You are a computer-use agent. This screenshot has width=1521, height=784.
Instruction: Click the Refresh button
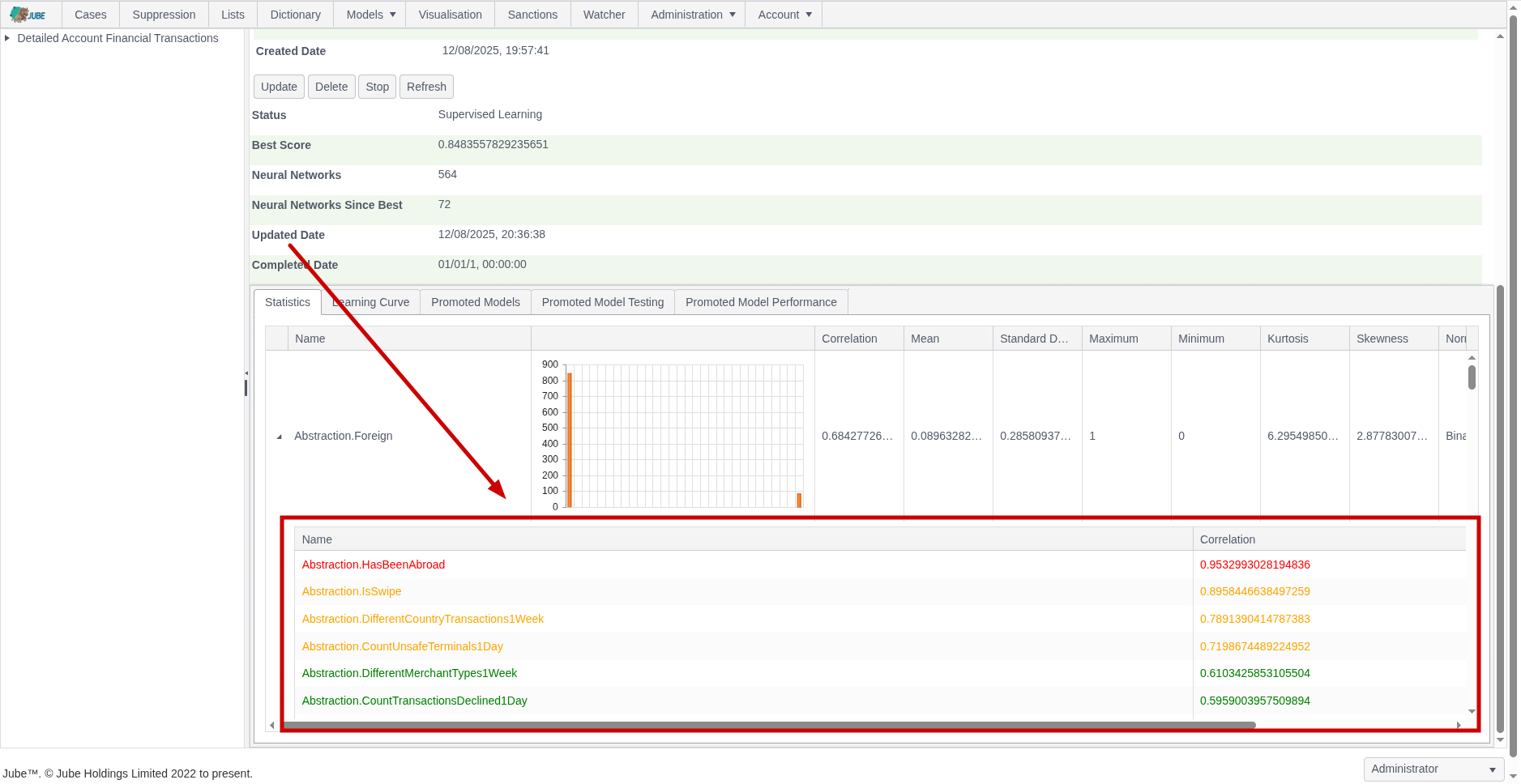(x=426, y=87)
